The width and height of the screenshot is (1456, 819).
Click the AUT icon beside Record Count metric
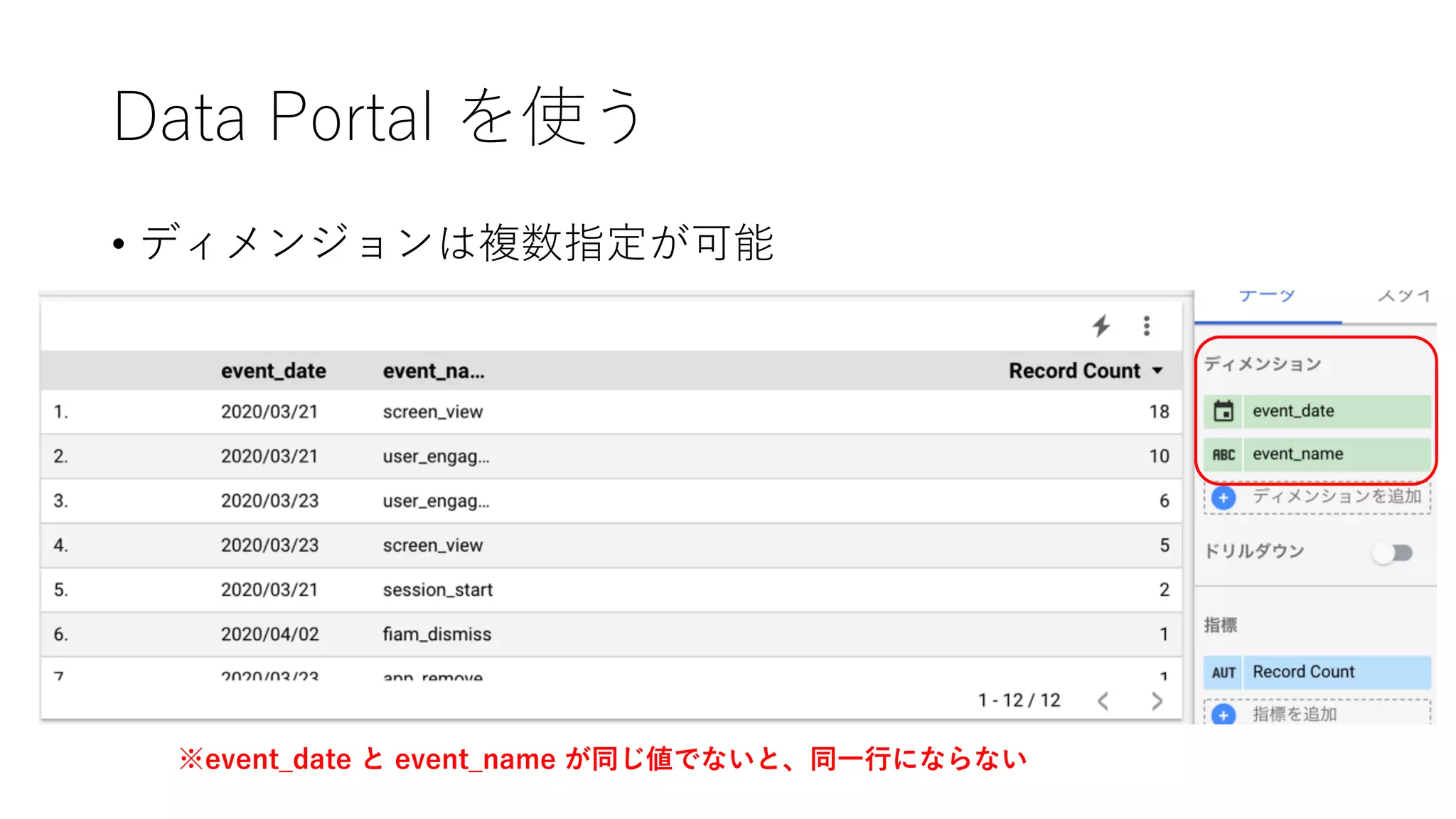tap(1223, 673)
